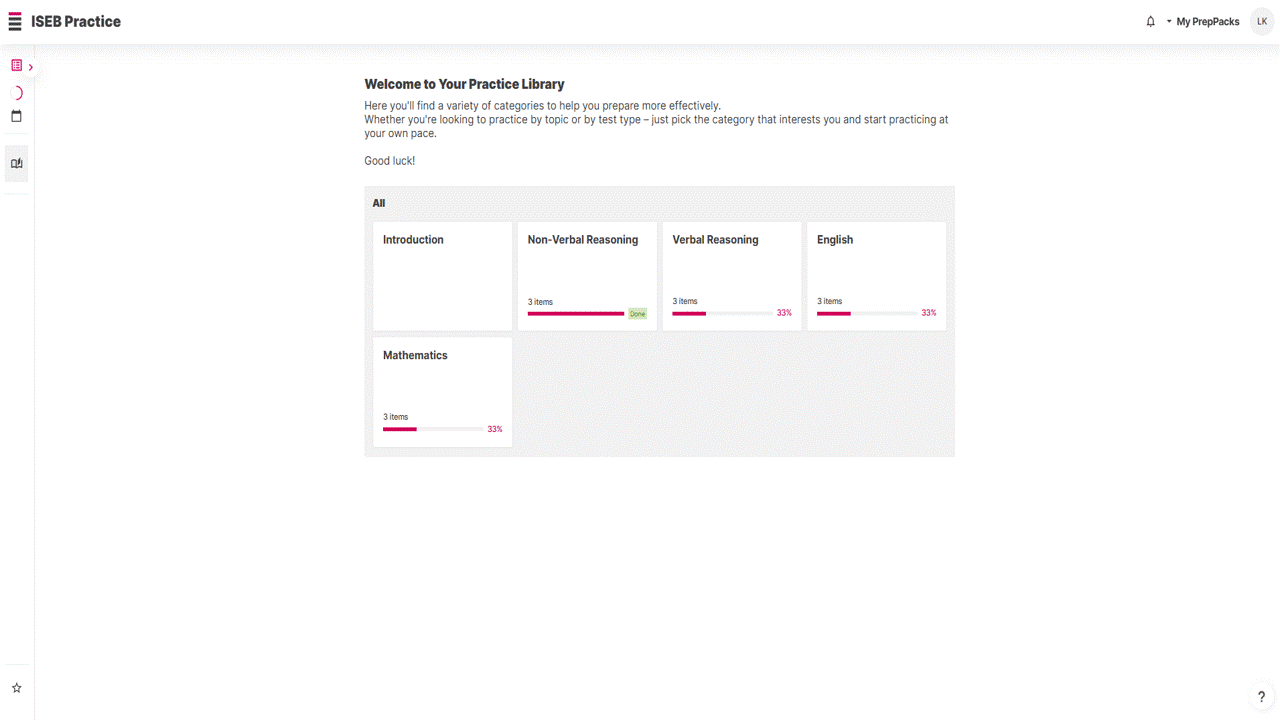Viewport: 1280px width, 720px height.
Task: Open the Mathematics category card
Action: coord(443,392)
